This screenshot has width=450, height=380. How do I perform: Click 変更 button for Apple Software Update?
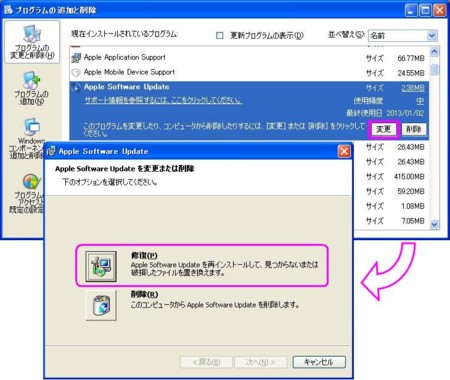point(384,129)
